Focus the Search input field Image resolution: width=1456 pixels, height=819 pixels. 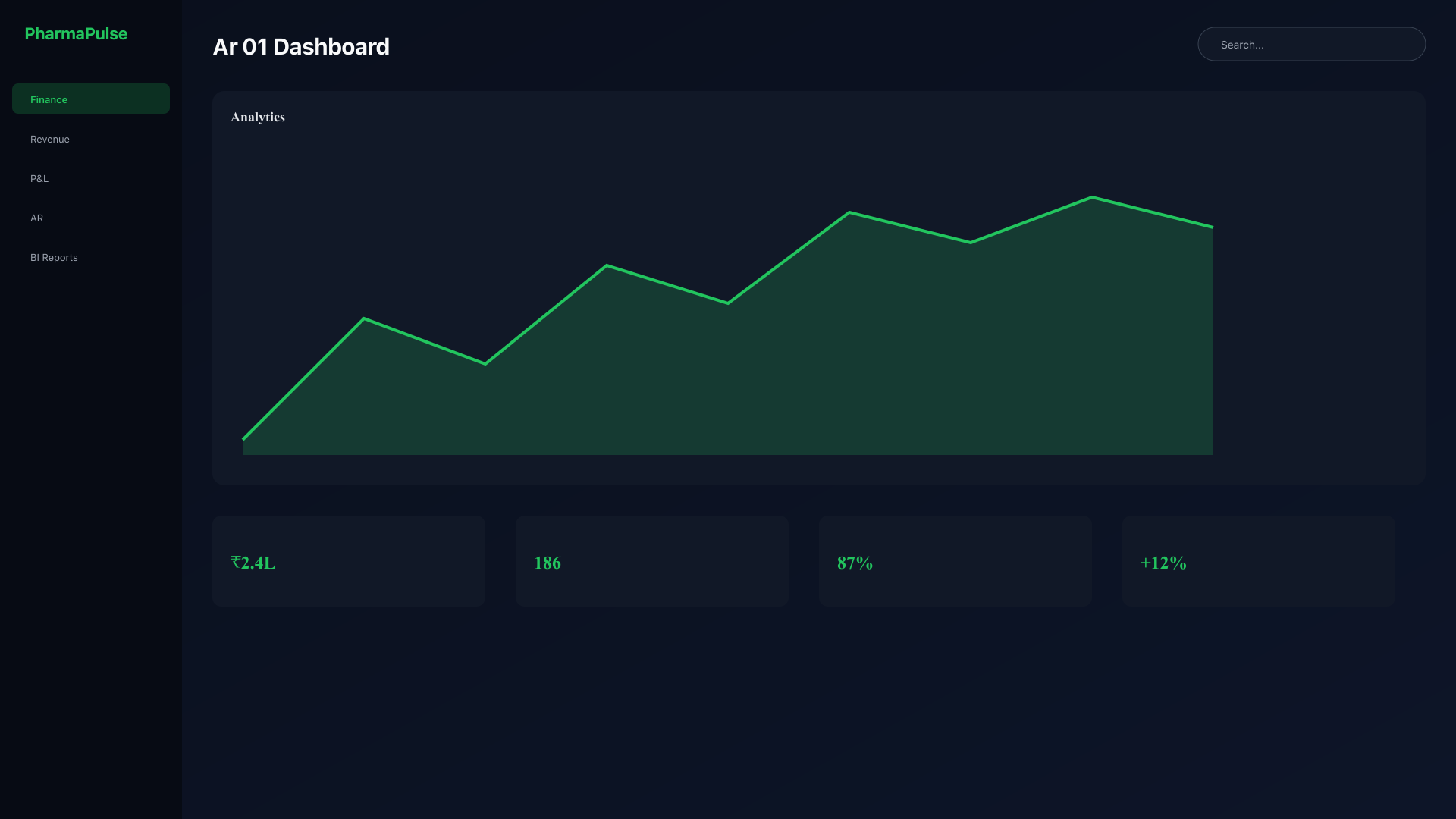click(1311, 44)
